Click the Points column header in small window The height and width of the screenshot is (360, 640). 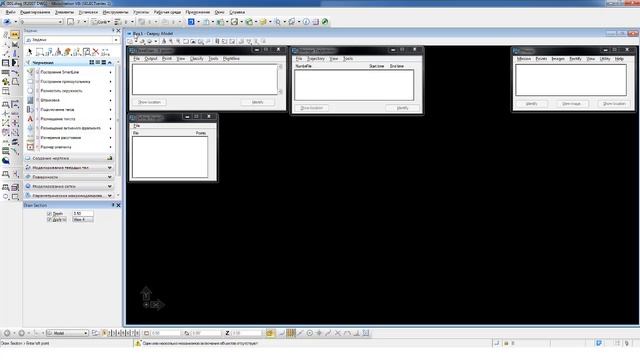pyautogui.click(x=200, y=133)
